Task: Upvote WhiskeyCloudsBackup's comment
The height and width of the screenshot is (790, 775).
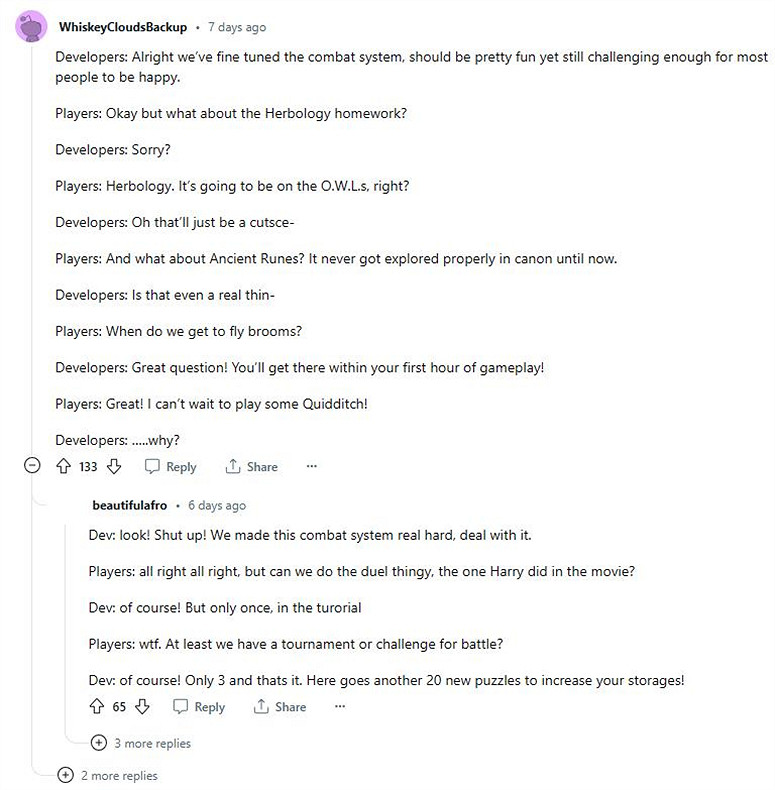Action: pos(64,466)
